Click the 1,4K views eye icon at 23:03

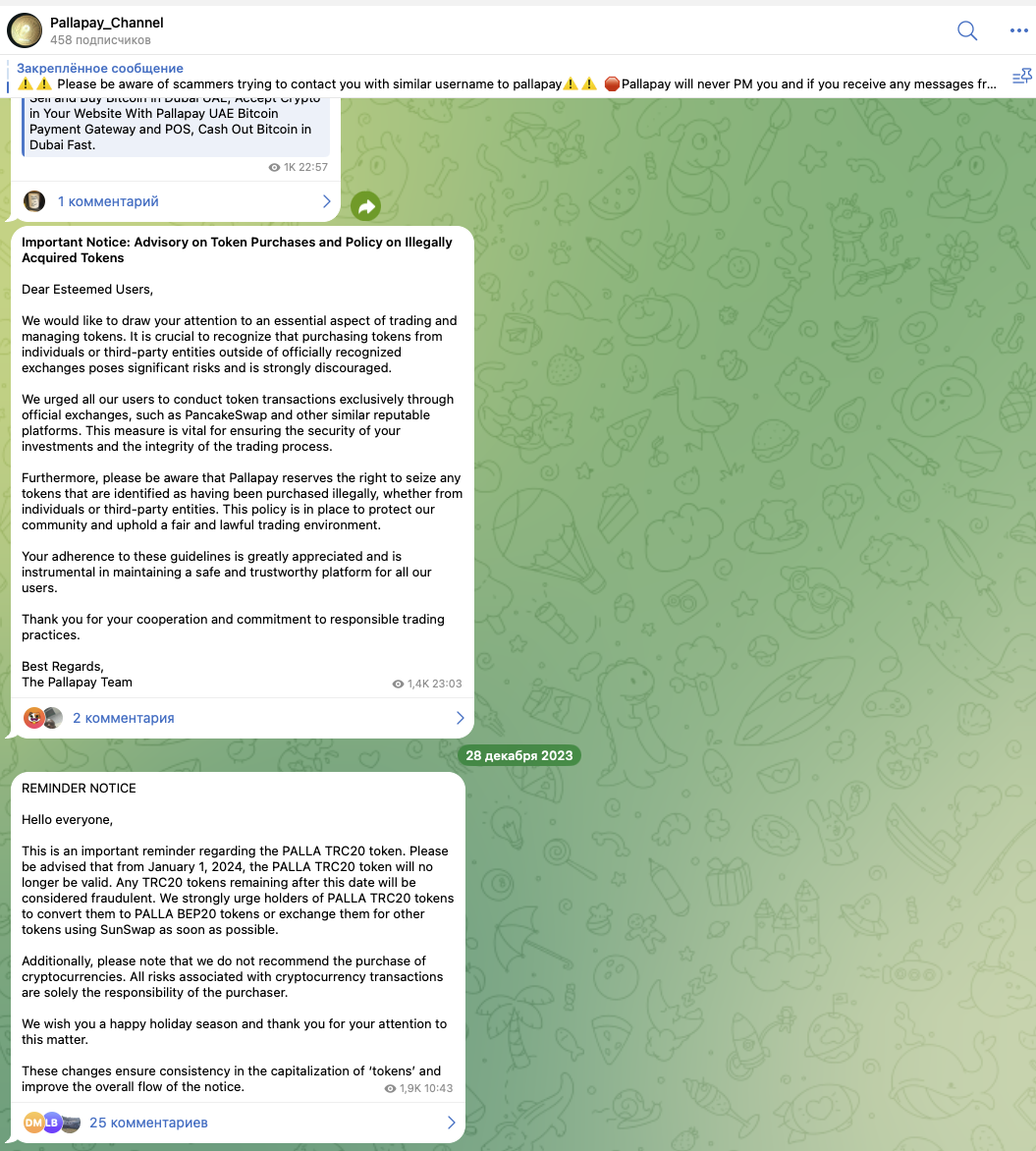pos(398,684)
